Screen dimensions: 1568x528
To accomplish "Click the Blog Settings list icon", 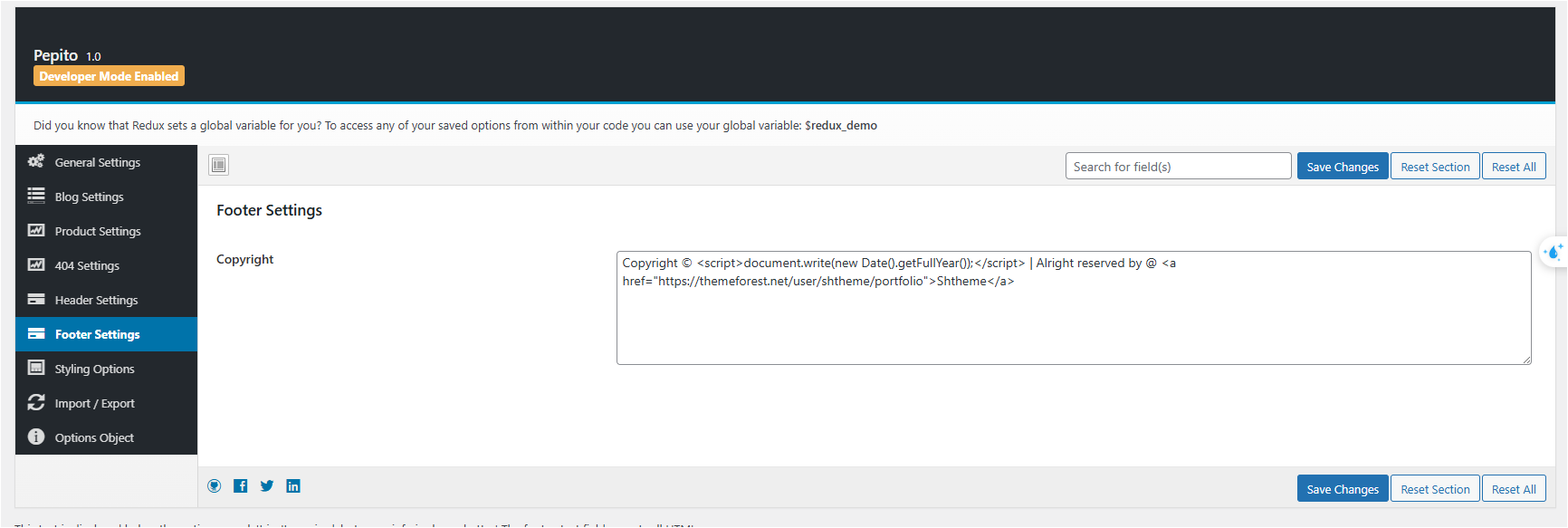I will (36, 196).
